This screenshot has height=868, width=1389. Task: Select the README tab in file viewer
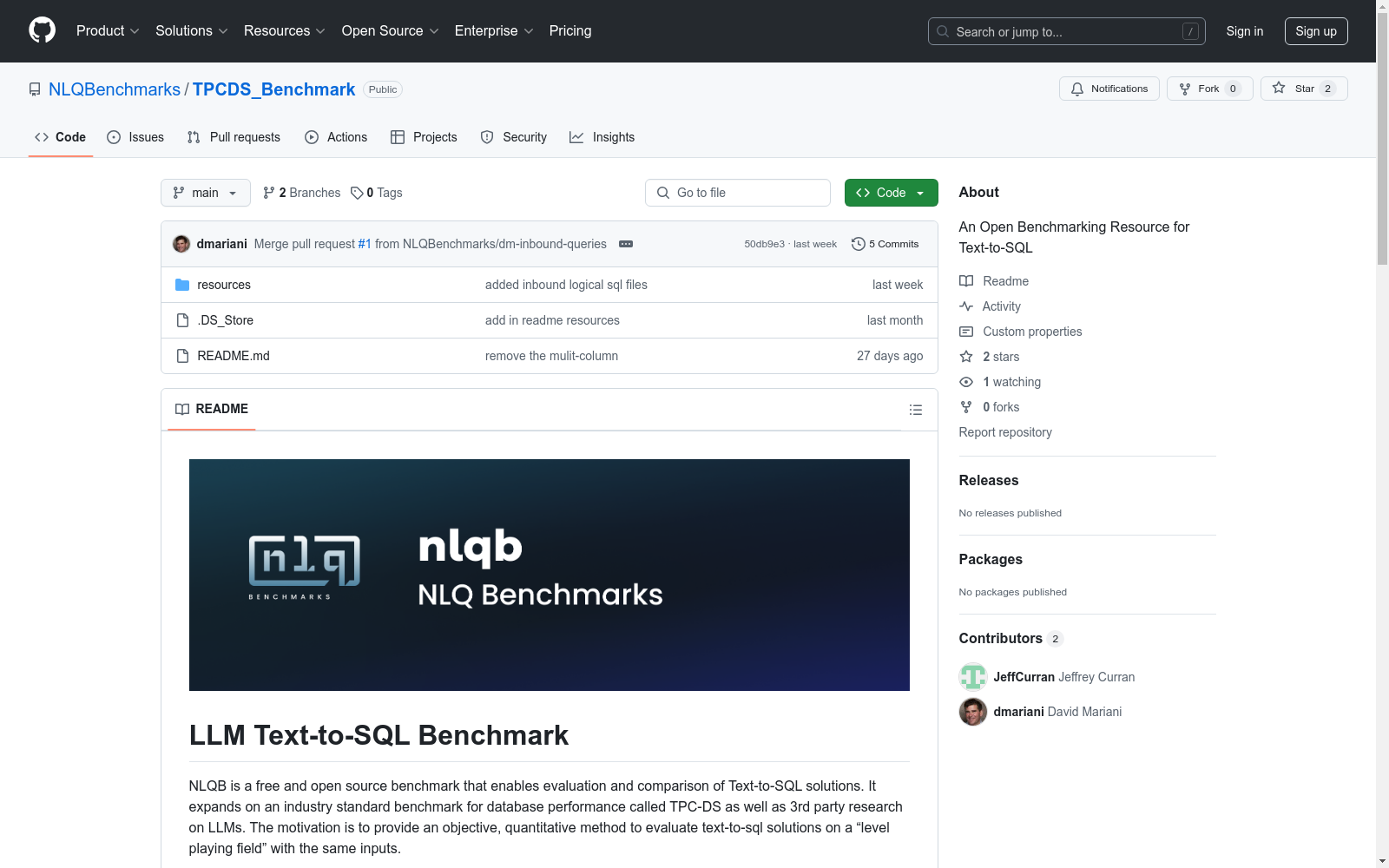[x=212, y=409]
